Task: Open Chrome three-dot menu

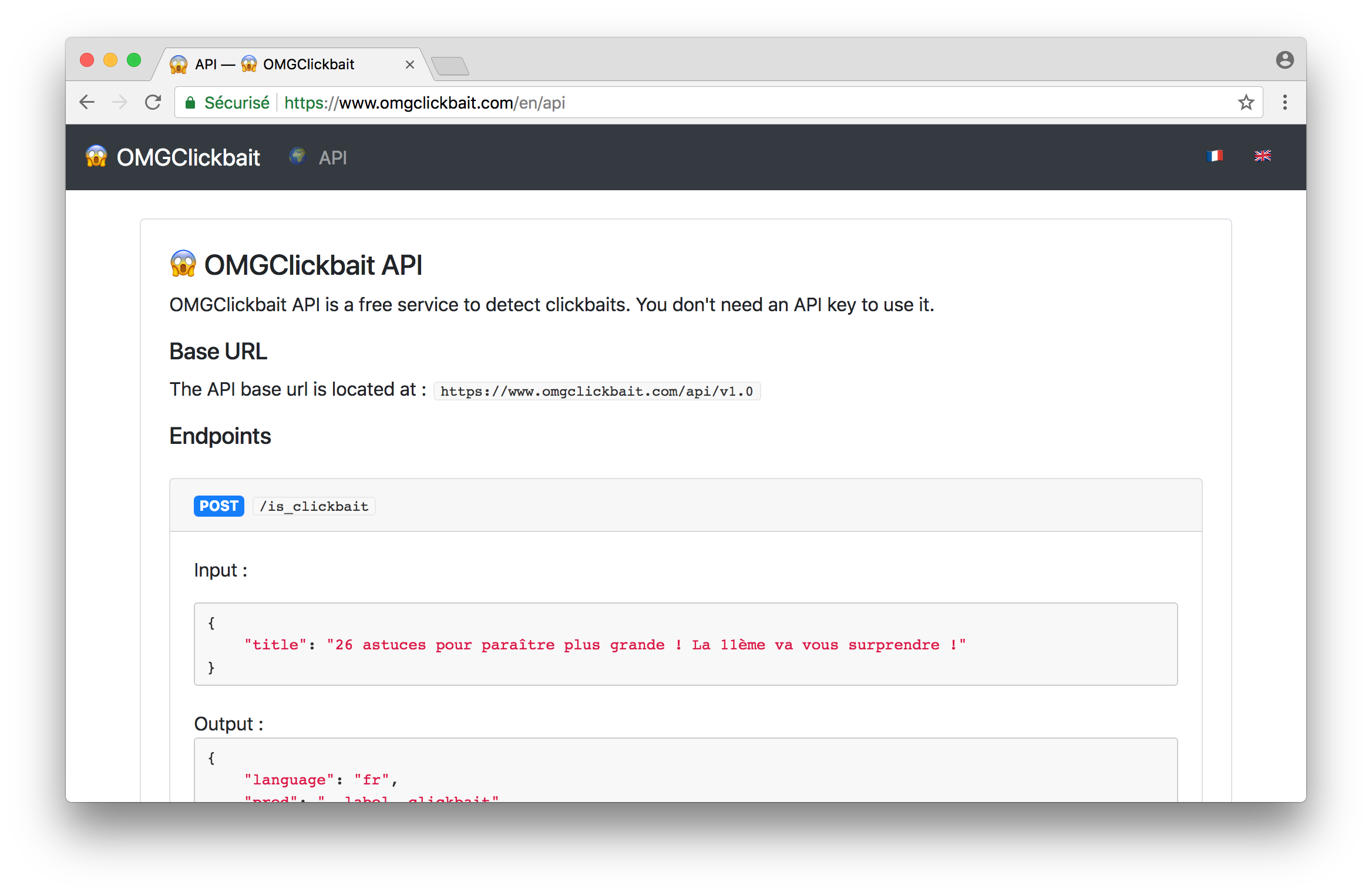Action: pyautogui.click(x=1284, y=103)
